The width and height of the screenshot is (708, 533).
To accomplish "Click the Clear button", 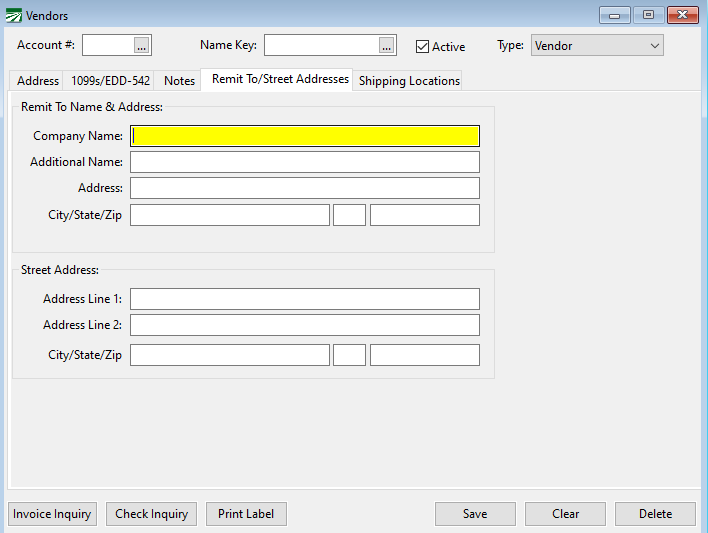I will [x=565, y=514].
